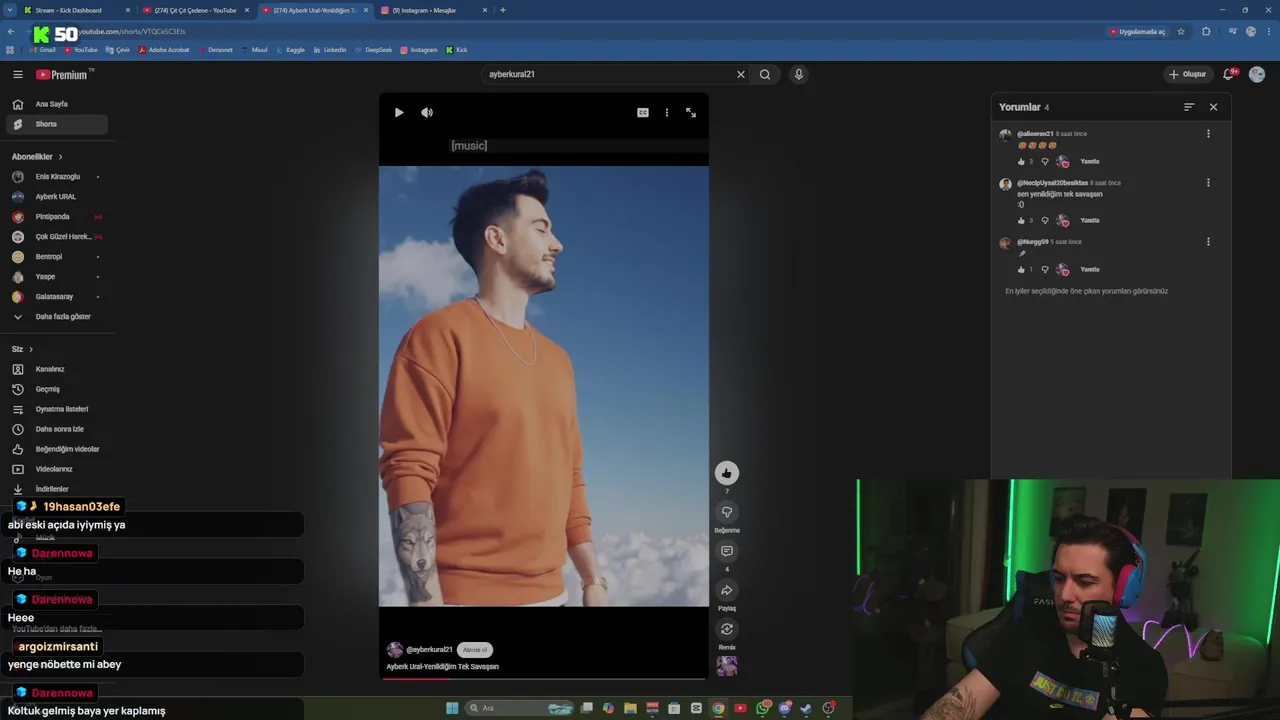Screen dimensions: 1280x720
Task: Open options for @Nurgg59's comment
Action: (1208, 242)
